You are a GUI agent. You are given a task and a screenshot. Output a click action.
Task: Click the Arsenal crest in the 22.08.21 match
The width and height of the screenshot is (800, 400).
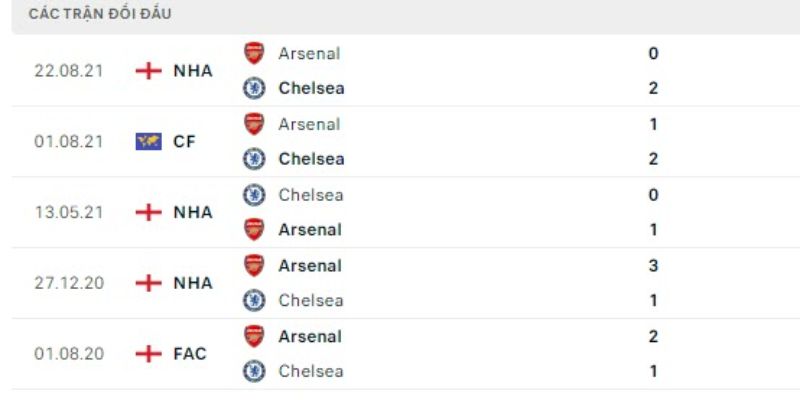[255, 54]
